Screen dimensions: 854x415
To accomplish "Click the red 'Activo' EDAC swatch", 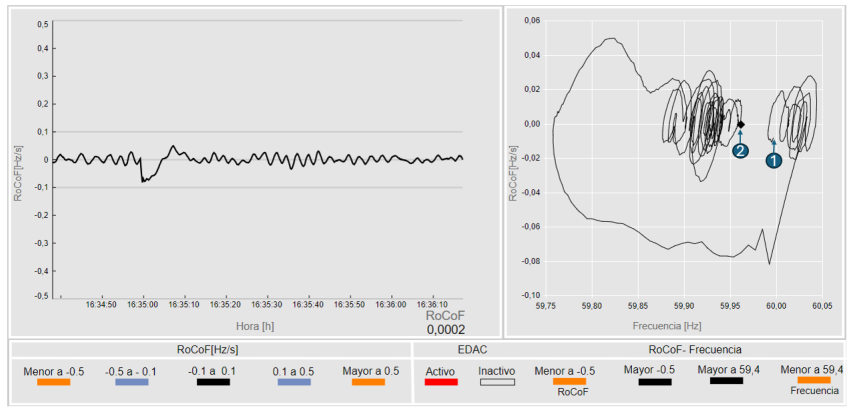I will point(441,382).
